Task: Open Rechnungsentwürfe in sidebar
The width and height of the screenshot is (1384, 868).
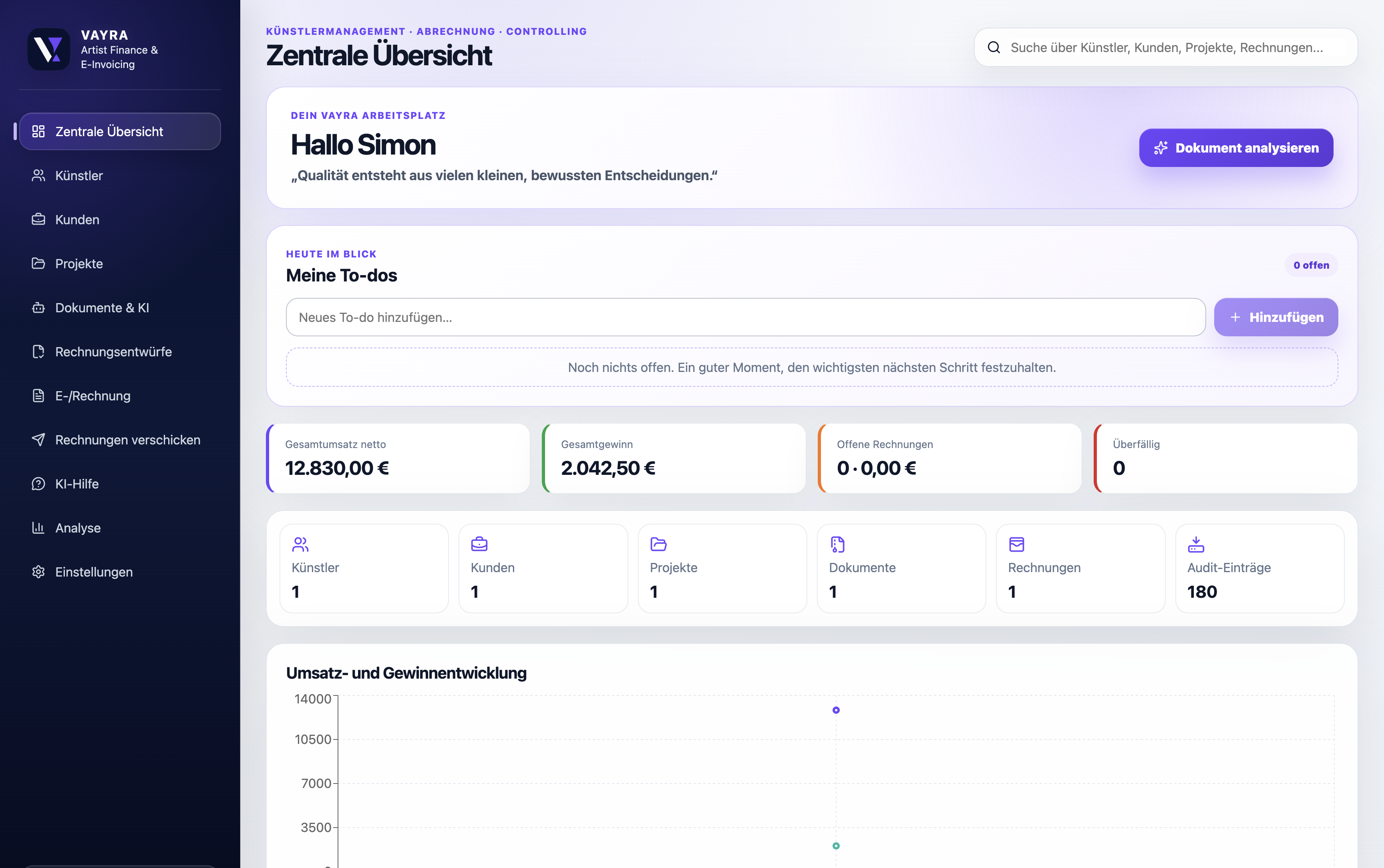Action: pyautogui.click(x=120, y=352)
